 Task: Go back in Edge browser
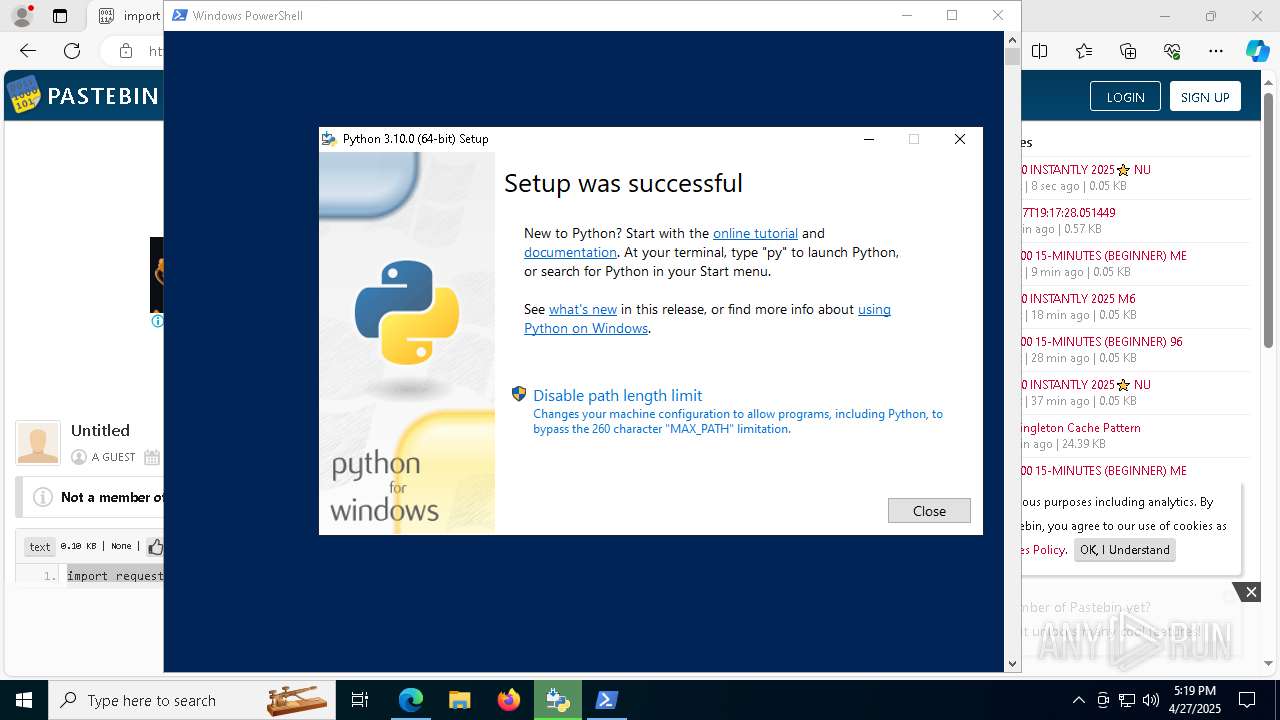click(x=28, y=51)
